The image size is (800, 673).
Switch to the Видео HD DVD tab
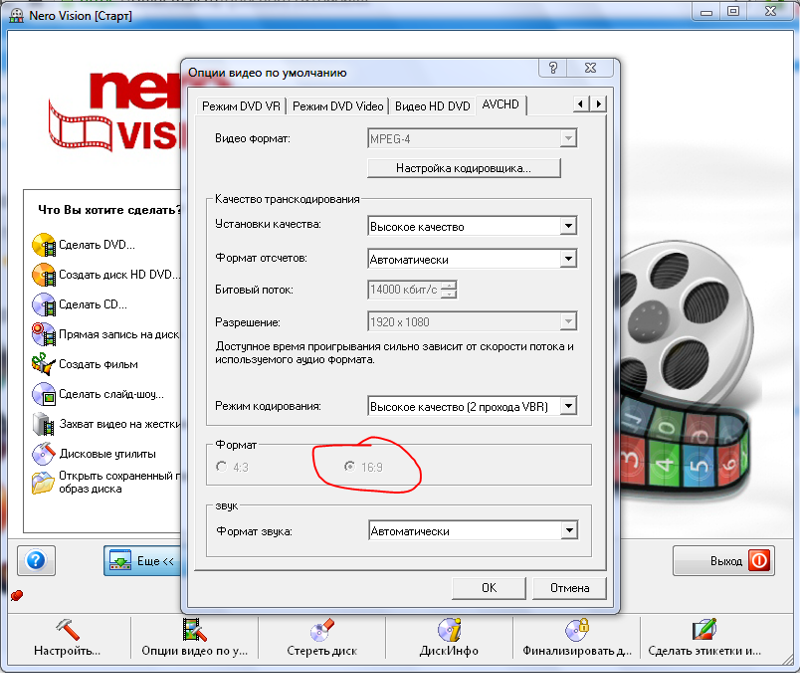[x=433, y=106]
